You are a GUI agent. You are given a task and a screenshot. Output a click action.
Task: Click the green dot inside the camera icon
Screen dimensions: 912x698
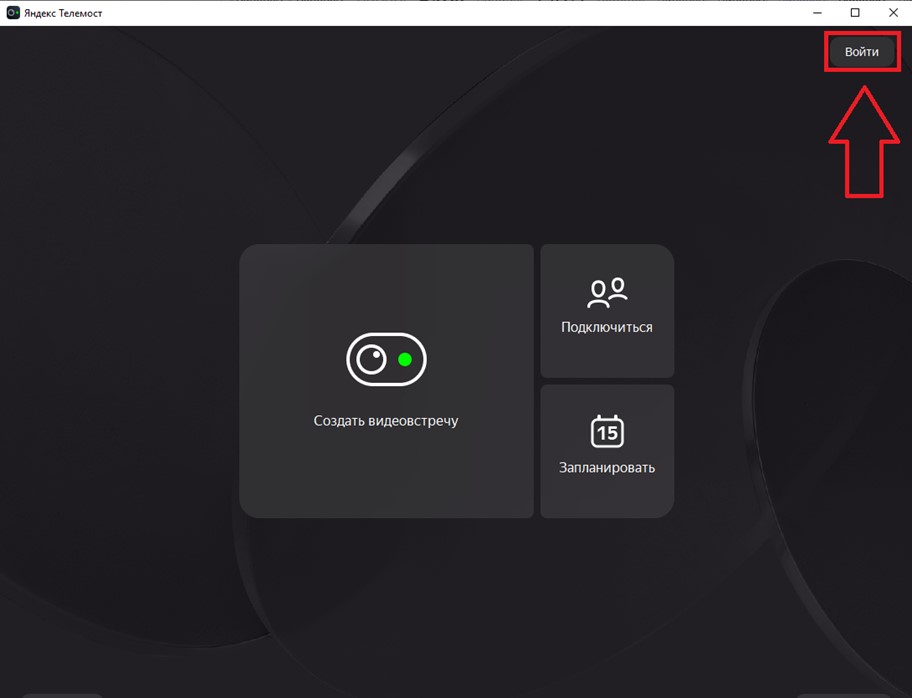click(x=405, y=360)
